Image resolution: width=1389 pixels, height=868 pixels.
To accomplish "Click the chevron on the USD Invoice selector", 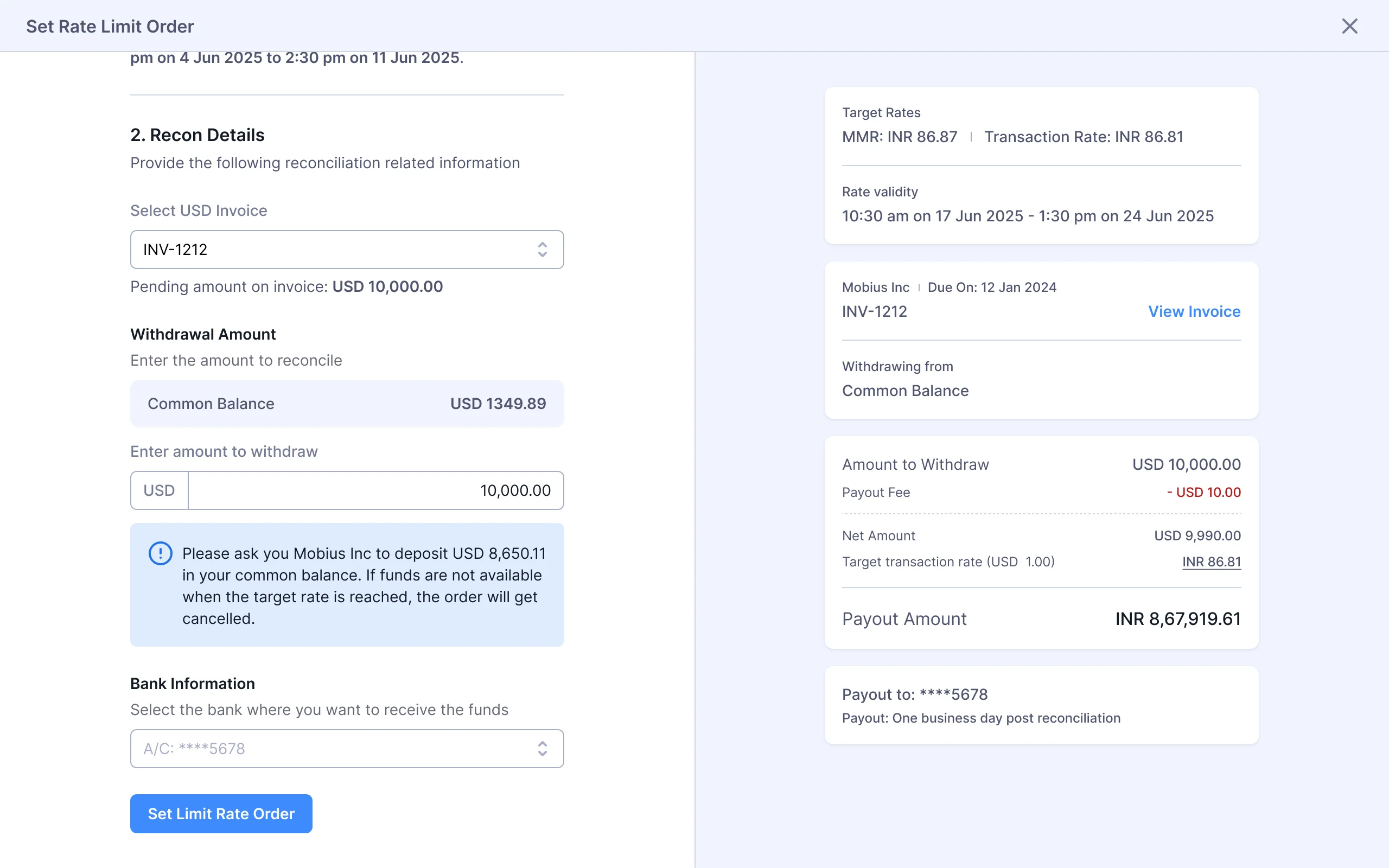I will tap(543, 249).
